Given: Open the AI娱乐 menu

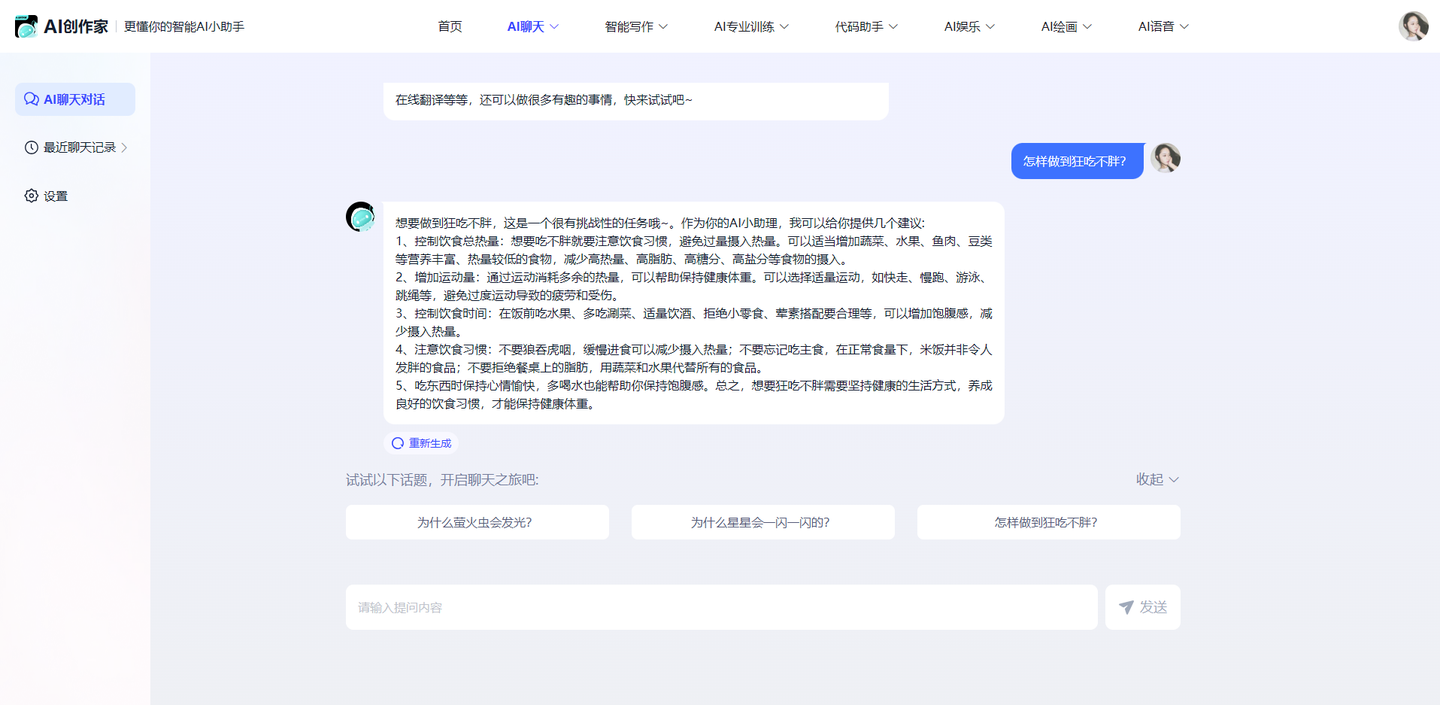Looking at the screenshot, I should 969,27.
